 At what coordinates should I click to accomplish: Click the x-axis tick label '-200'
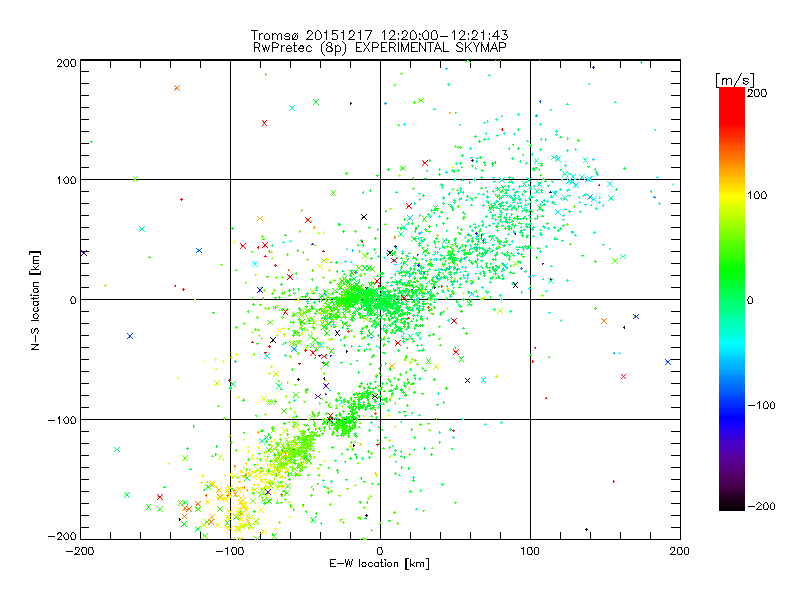(80, 551)
